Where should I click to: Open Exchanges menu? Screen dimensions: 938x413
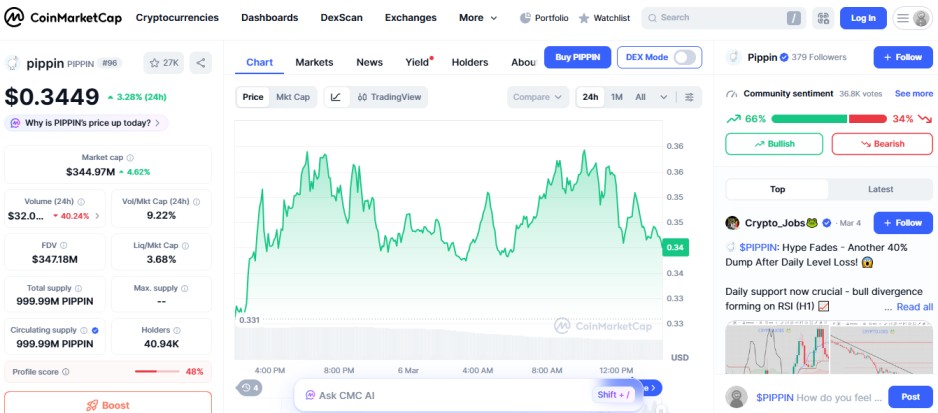[x=410, y=18]
